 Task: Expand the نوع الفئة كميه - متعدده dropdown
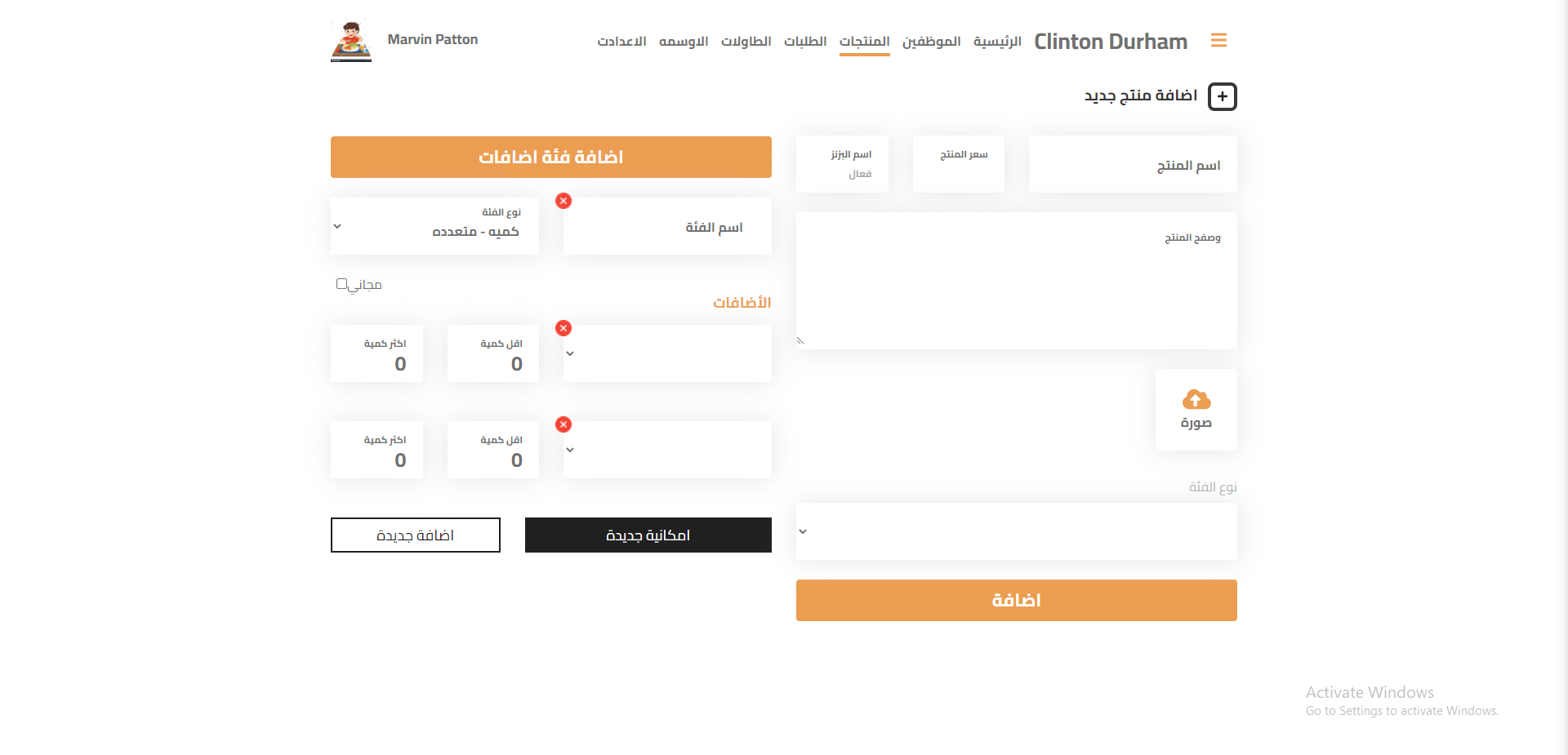pos(434,227)
